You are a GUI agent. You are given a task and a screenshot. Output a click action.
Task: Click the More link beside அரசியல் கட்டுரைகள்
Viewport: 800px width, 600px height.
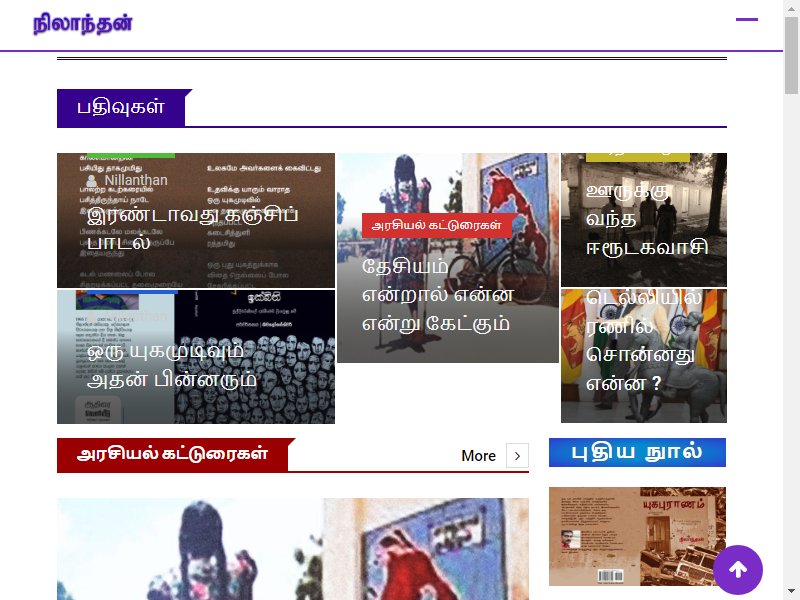(478, 456)
